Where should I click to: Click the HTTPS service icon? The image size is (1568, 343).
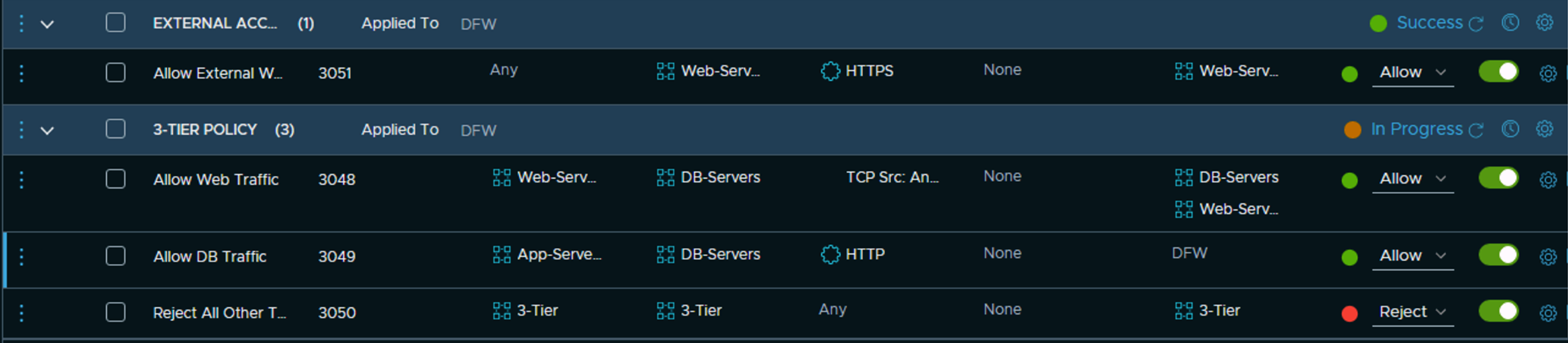[830, 71]
